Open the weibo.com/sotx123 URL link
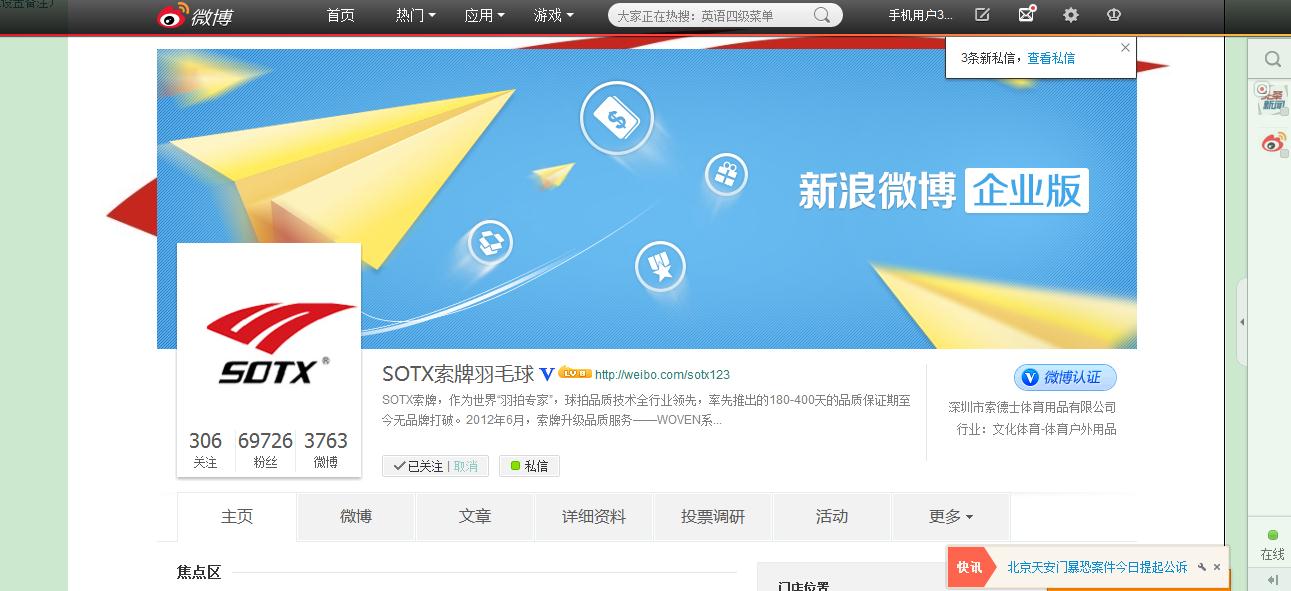 click(x=662, y=375)
